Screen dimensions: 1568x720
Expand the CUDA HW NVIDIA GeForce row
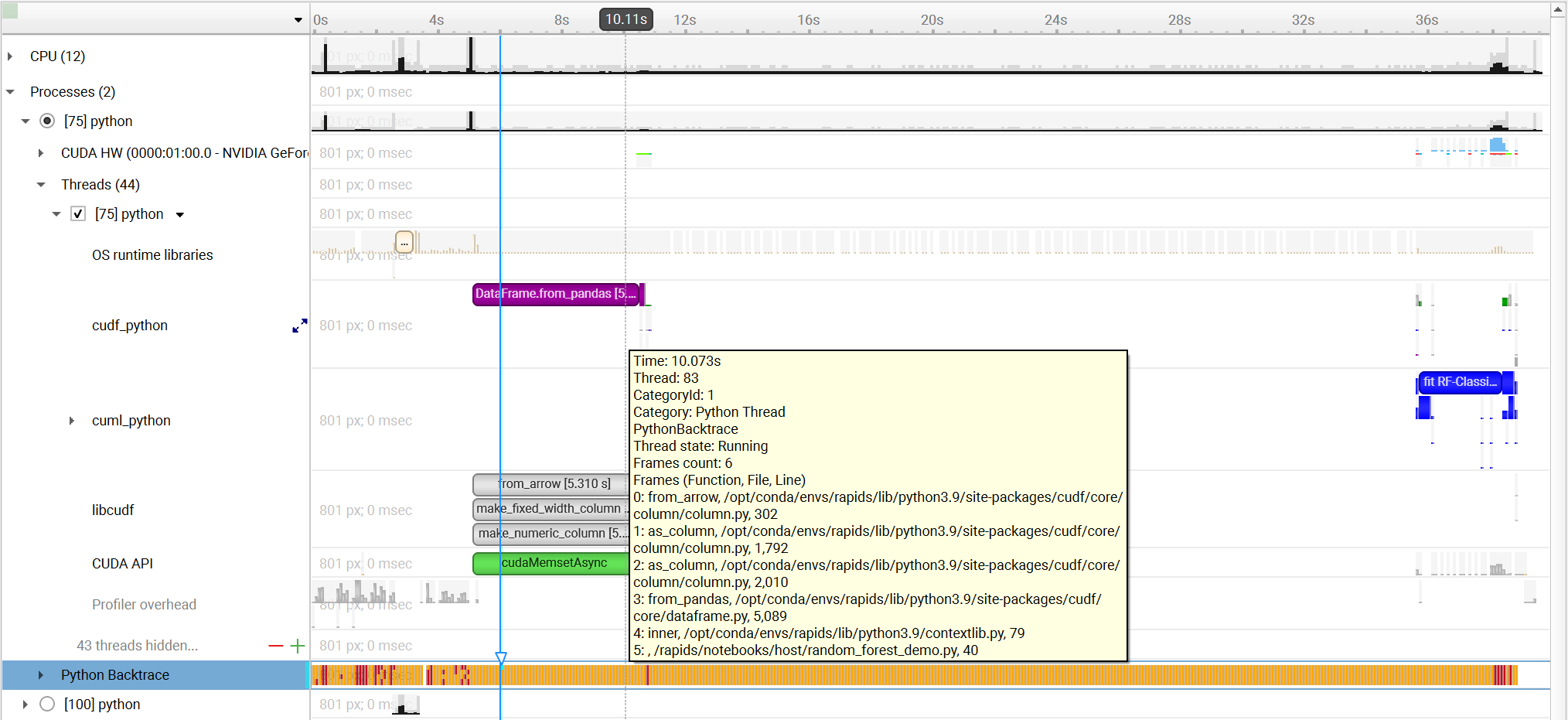(x=41, y=152)
